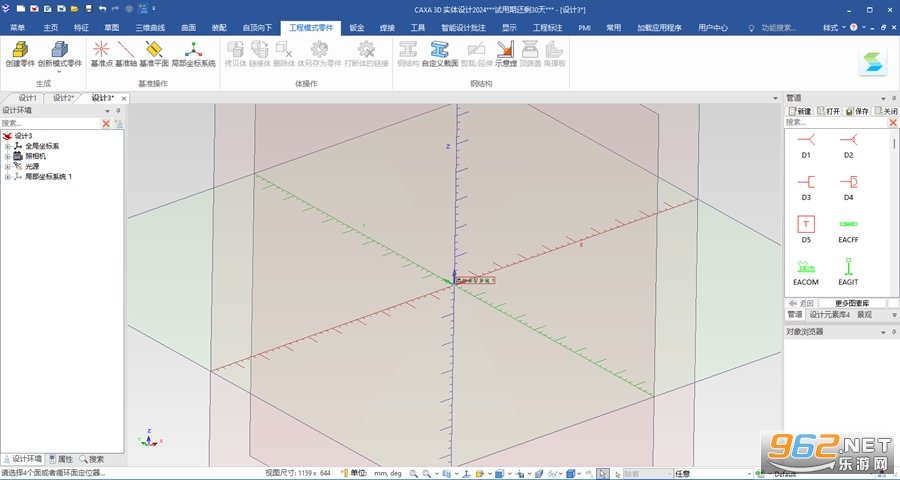Image resolution: width=900 pixels, height=480 pixels.
Task: Select the 基准点 datum point tool
Action: [102, 54]
